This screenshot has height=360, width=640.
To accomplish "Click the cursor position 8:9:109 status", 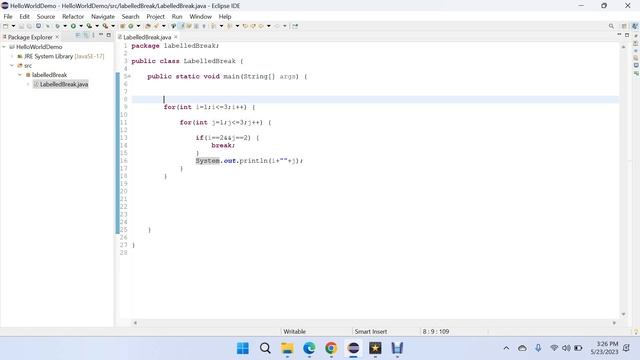I will click(436, 331).
